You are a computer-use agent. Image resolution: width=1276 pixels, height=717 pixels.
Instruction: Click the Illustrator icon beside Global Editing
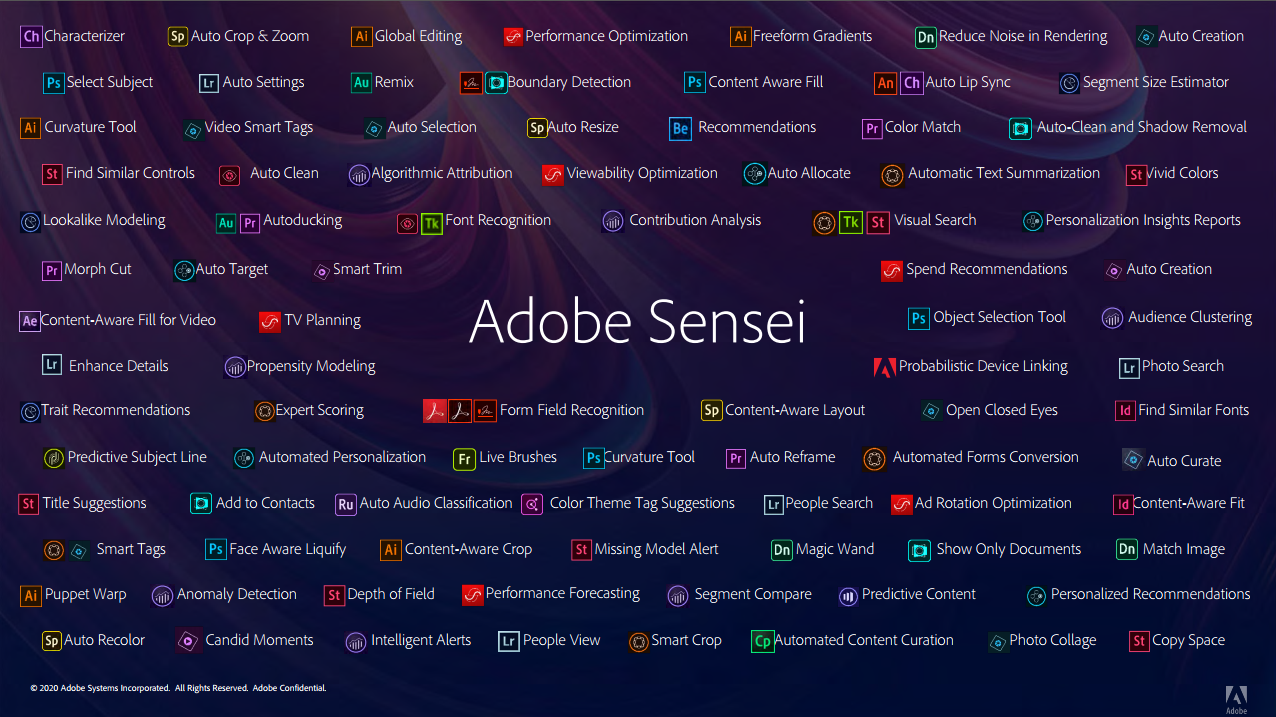(362, 37)
